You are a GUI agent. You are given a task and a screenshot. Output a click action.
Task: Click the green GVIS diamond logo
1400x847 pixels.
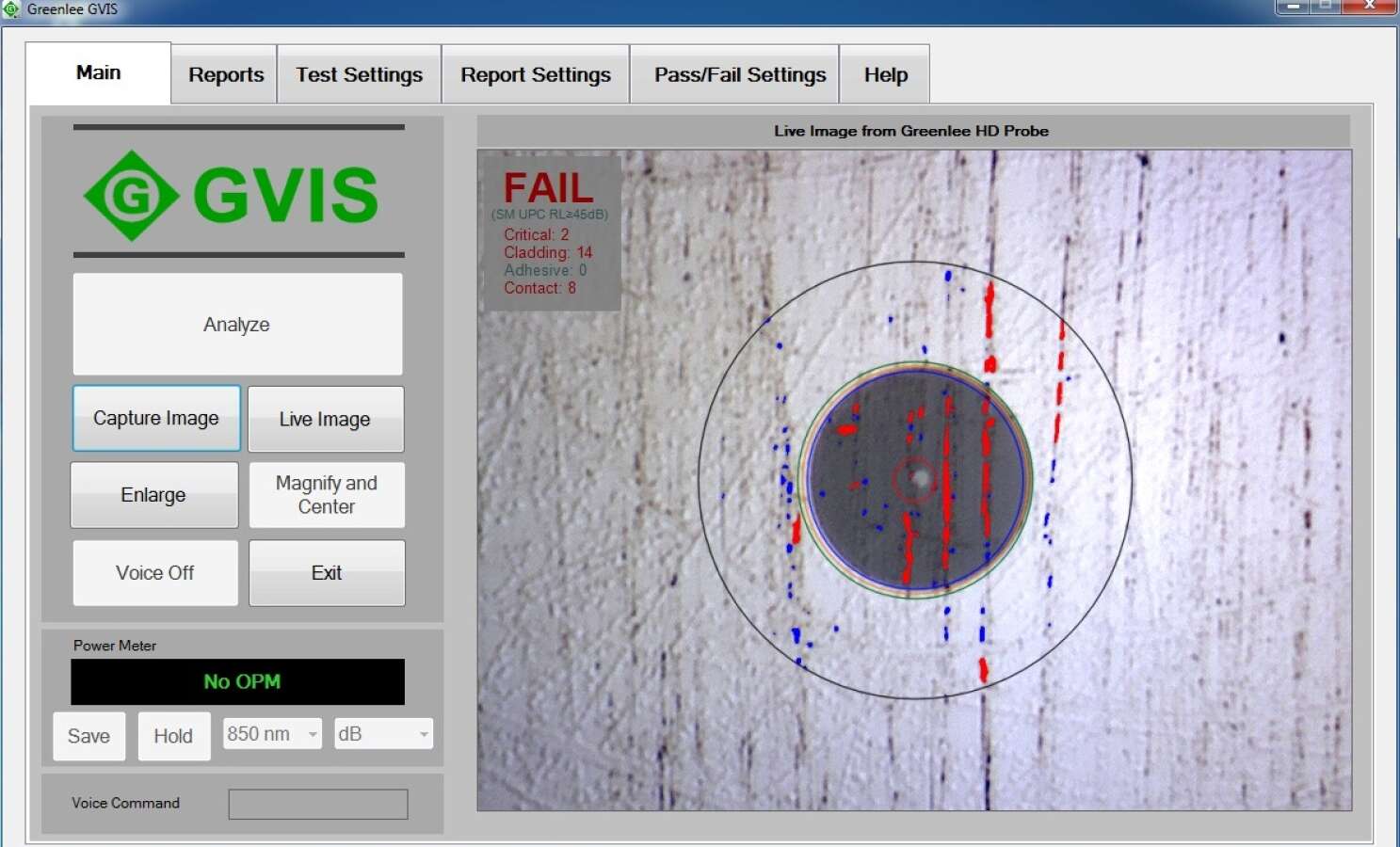(x=131, y=196)
